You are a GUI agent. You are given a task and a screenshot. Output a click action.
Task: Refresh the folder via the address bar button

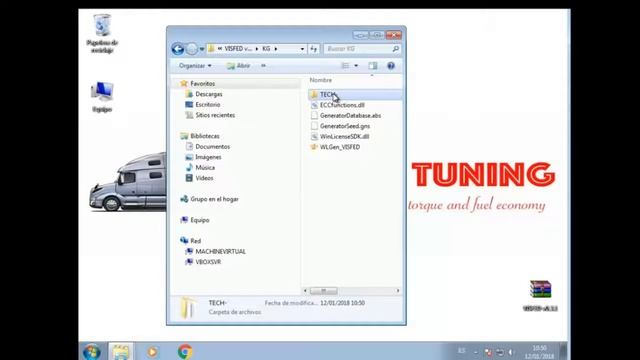coord(313,49)
